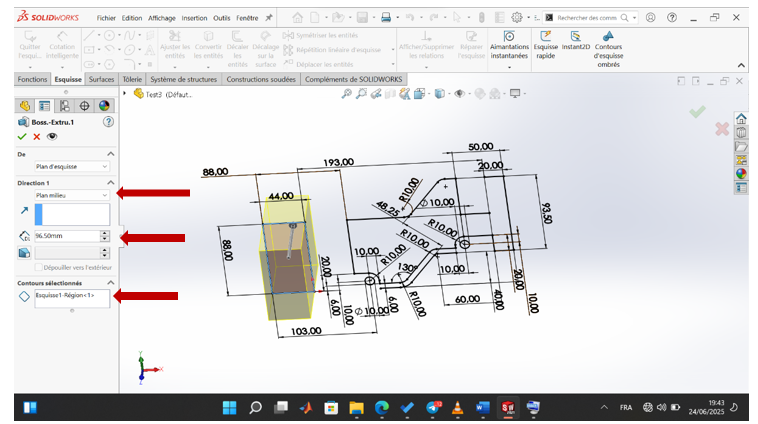Switch to the Fonctions tab
The width and height of the screenshot is (758, 424).
tap(32, 79)
